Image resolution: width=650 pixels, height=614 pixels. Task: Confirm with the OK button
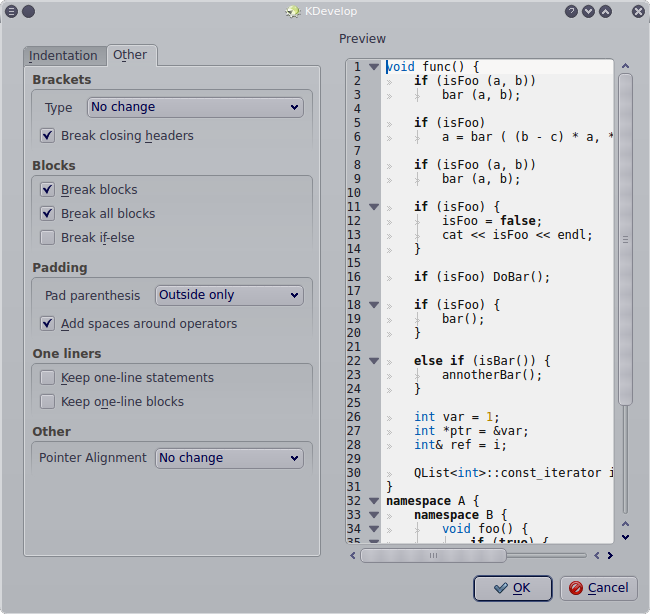[x=513, y=588]
